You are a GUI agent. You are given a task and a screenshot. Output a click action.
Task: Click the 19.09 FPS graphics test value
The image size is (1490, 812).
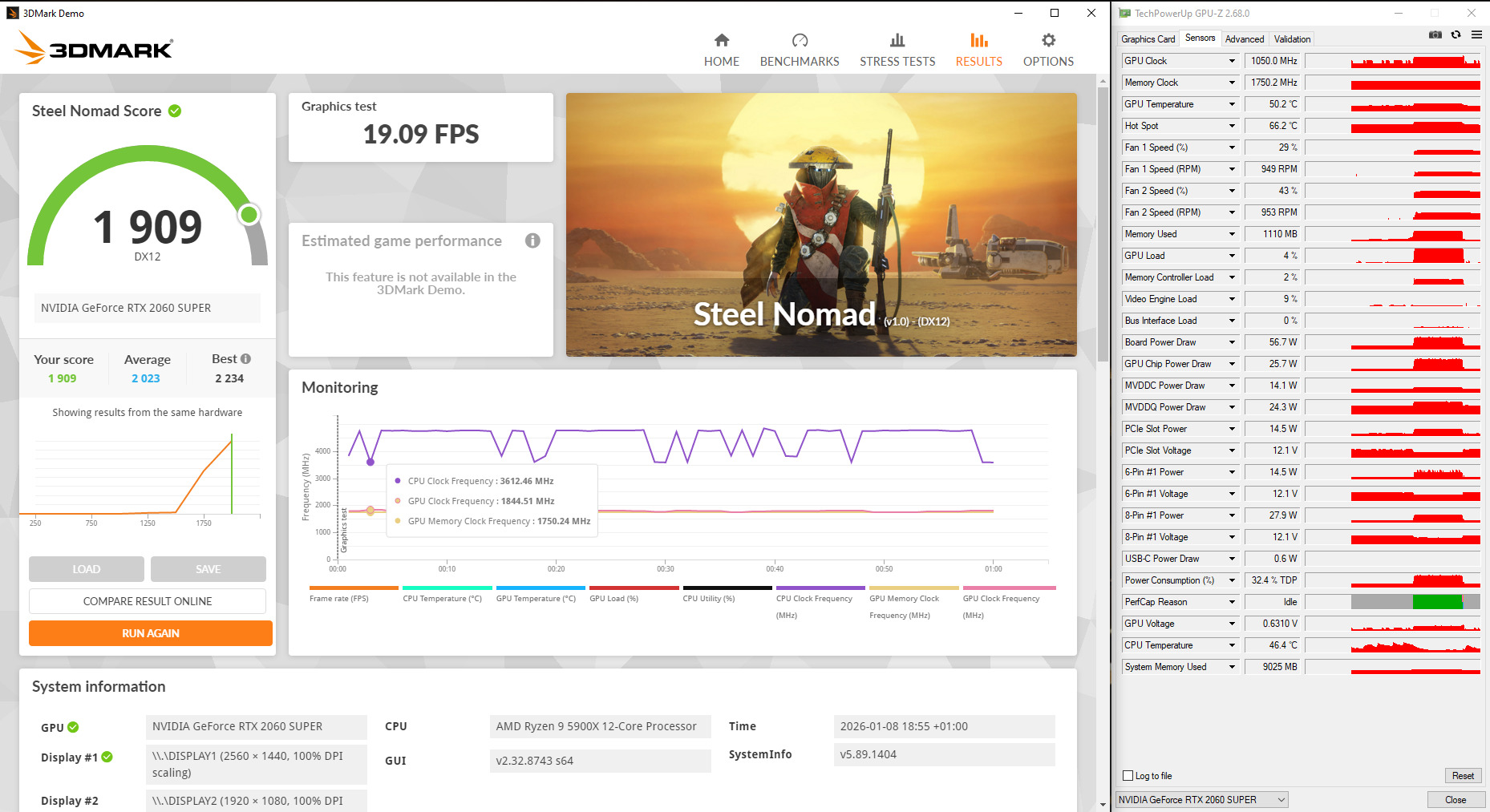pyautogui.click(x=421, y=134)
